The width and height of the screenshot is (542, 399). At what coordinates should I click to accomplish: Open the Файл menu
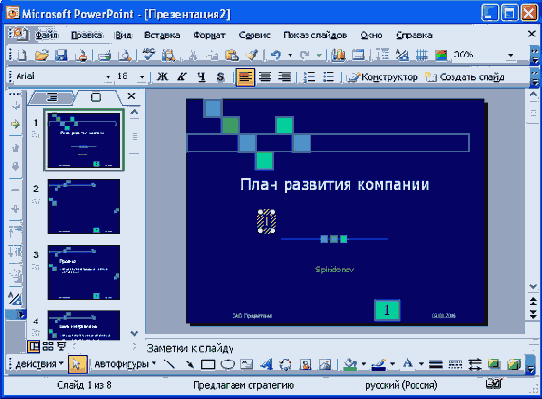[x=46, y=35]
